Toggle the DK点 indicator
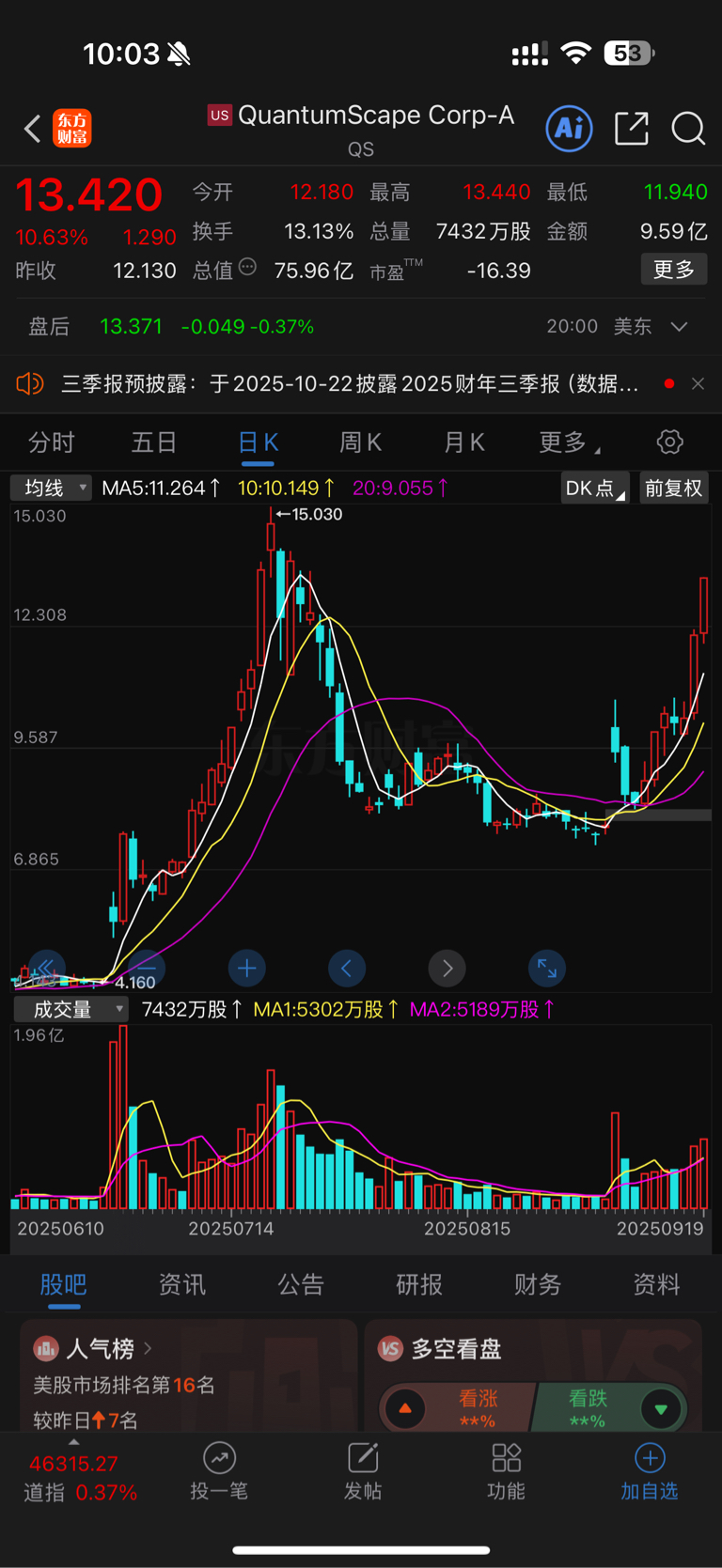The width and height of the screenshot is (722, 1568). click(x=594, y=488)
